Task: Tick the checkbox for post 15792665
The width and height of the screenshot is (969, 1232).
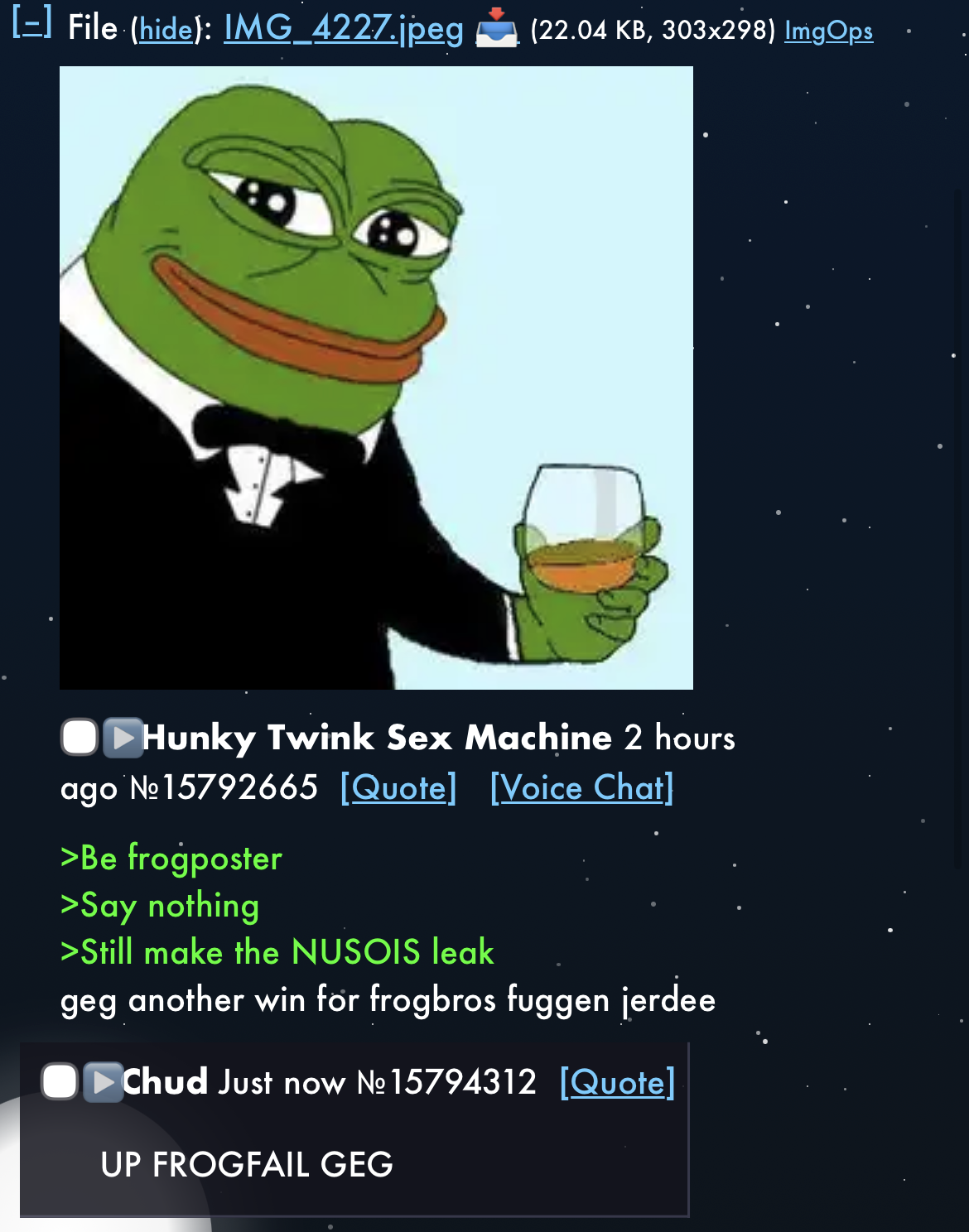Action: (x=80, y=737)
